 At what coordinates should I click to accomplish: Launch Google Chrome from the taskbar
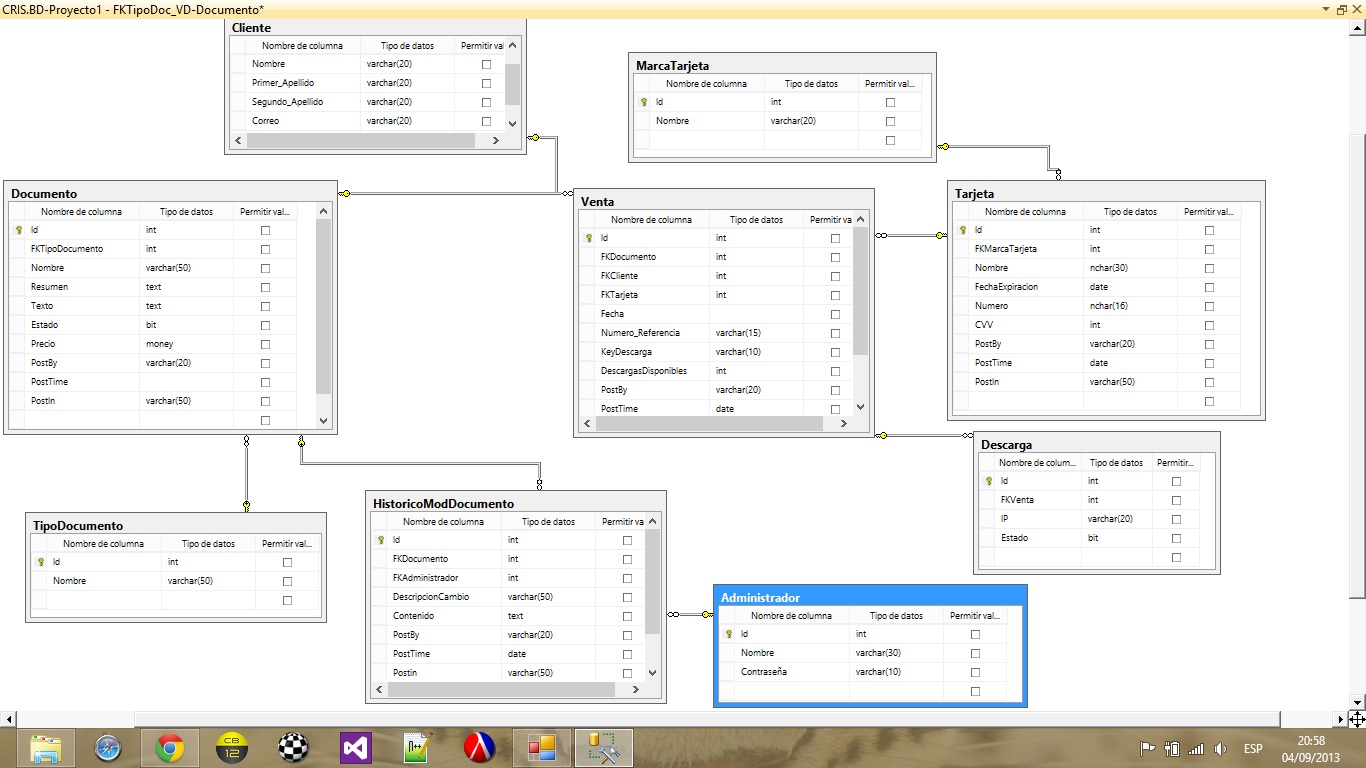[x=170, y=747]
